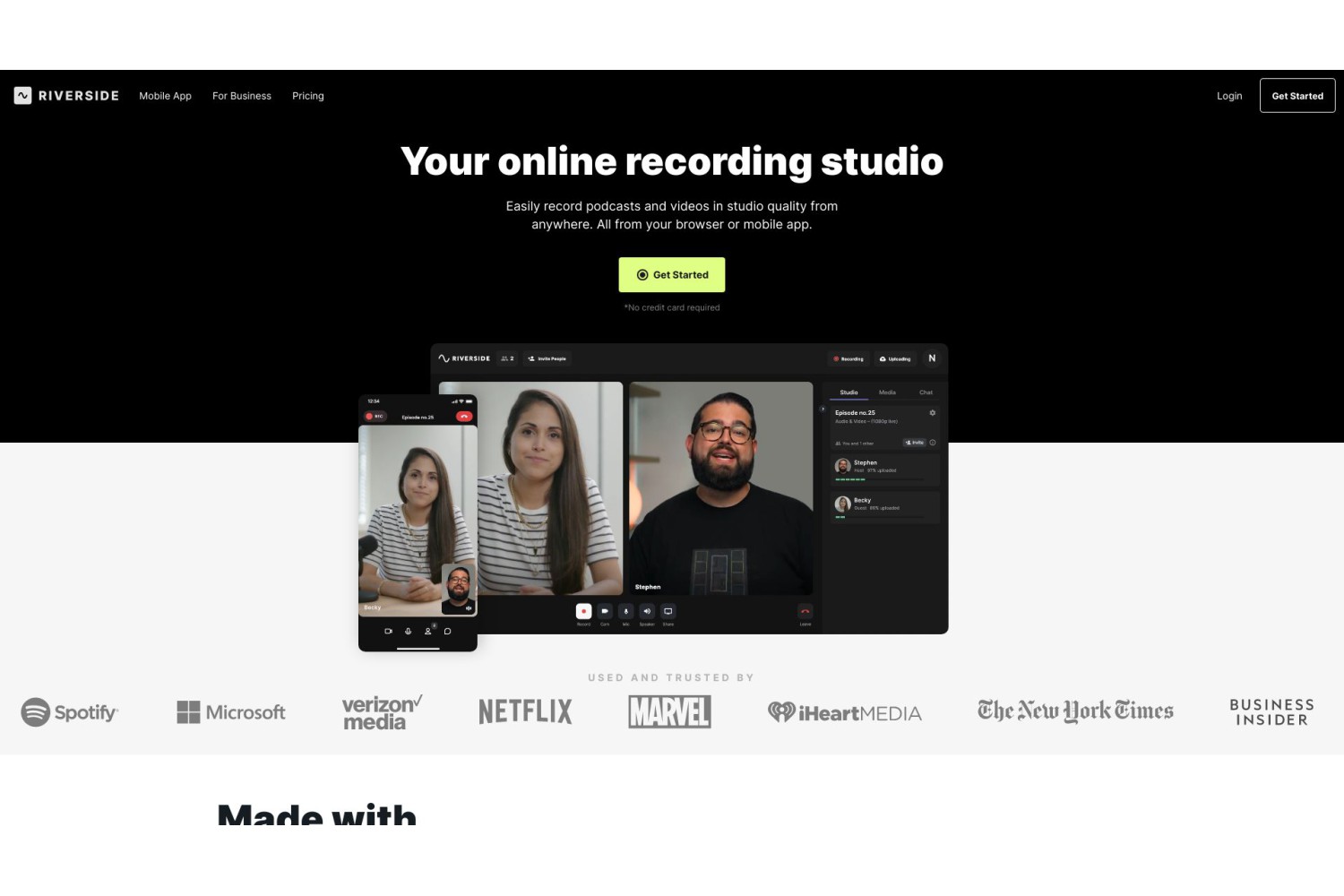Click the iHeartMedia logo
The width and height of the screenshot is (1344, 896).
click(844, 712)
